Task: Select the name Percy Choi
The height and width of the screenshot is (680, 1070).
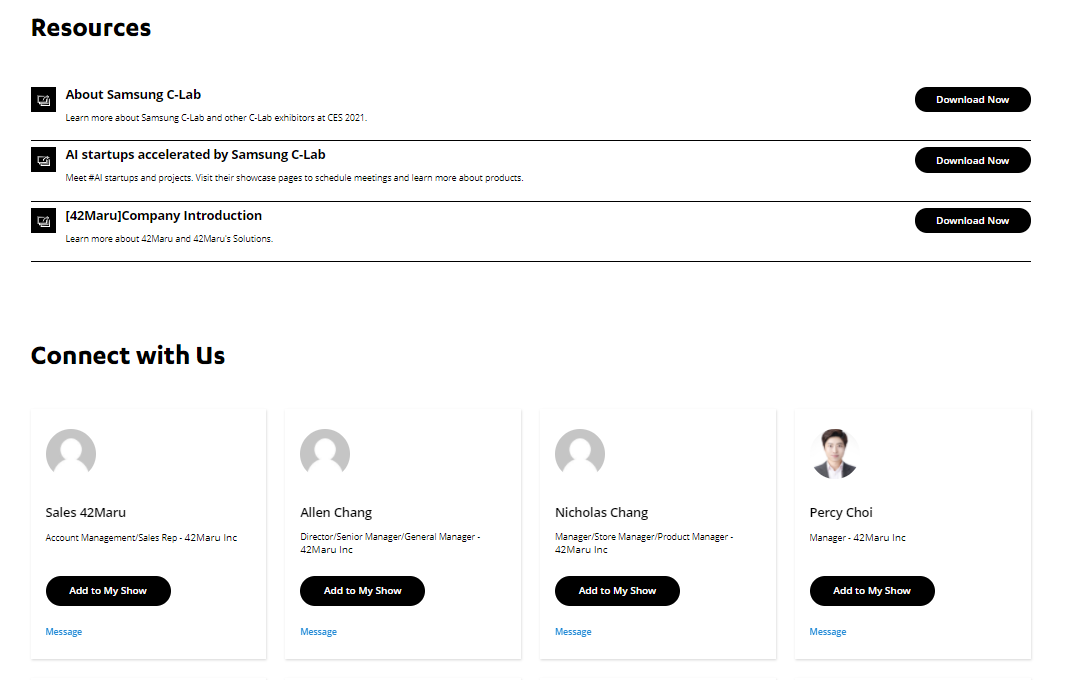Action: (x=841, y=513)
